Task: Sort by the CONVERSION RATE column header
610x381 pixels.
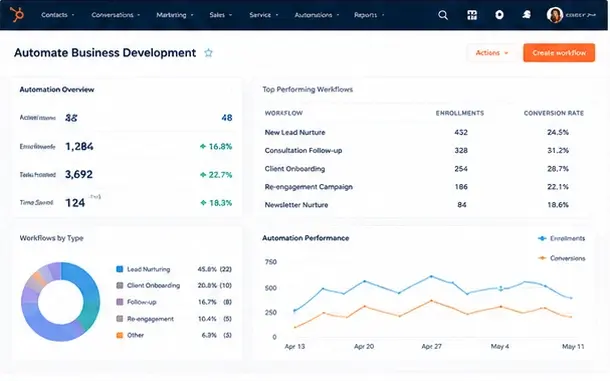Action: click(x=554, y=113)
